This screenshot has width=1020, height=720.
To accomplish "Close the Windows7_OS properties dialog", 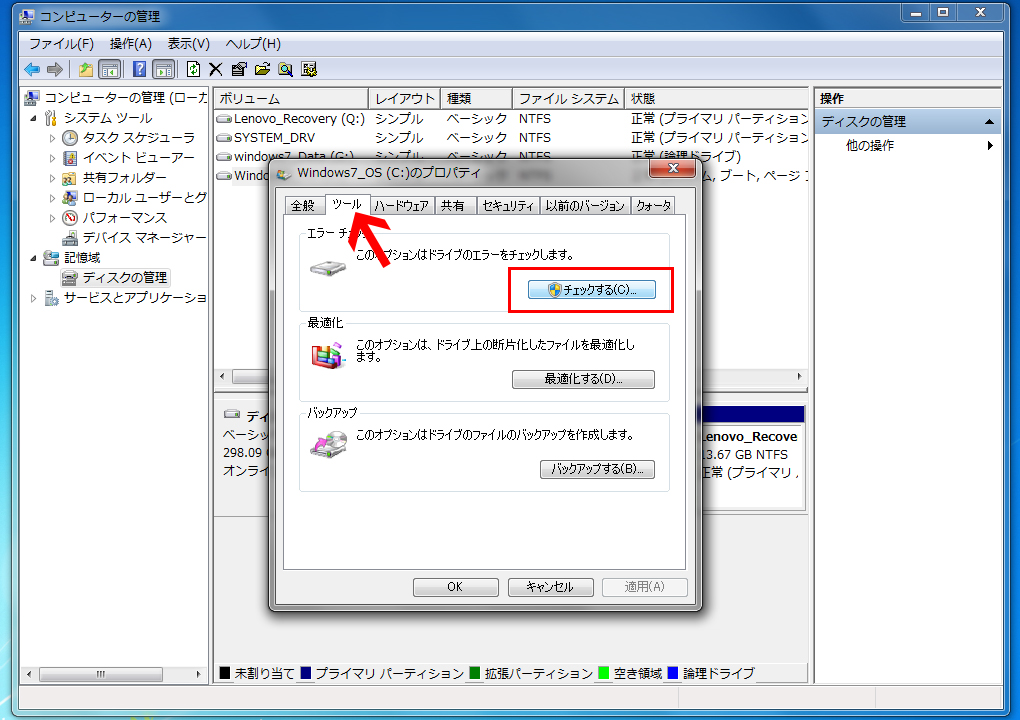I will click(673, 168).
